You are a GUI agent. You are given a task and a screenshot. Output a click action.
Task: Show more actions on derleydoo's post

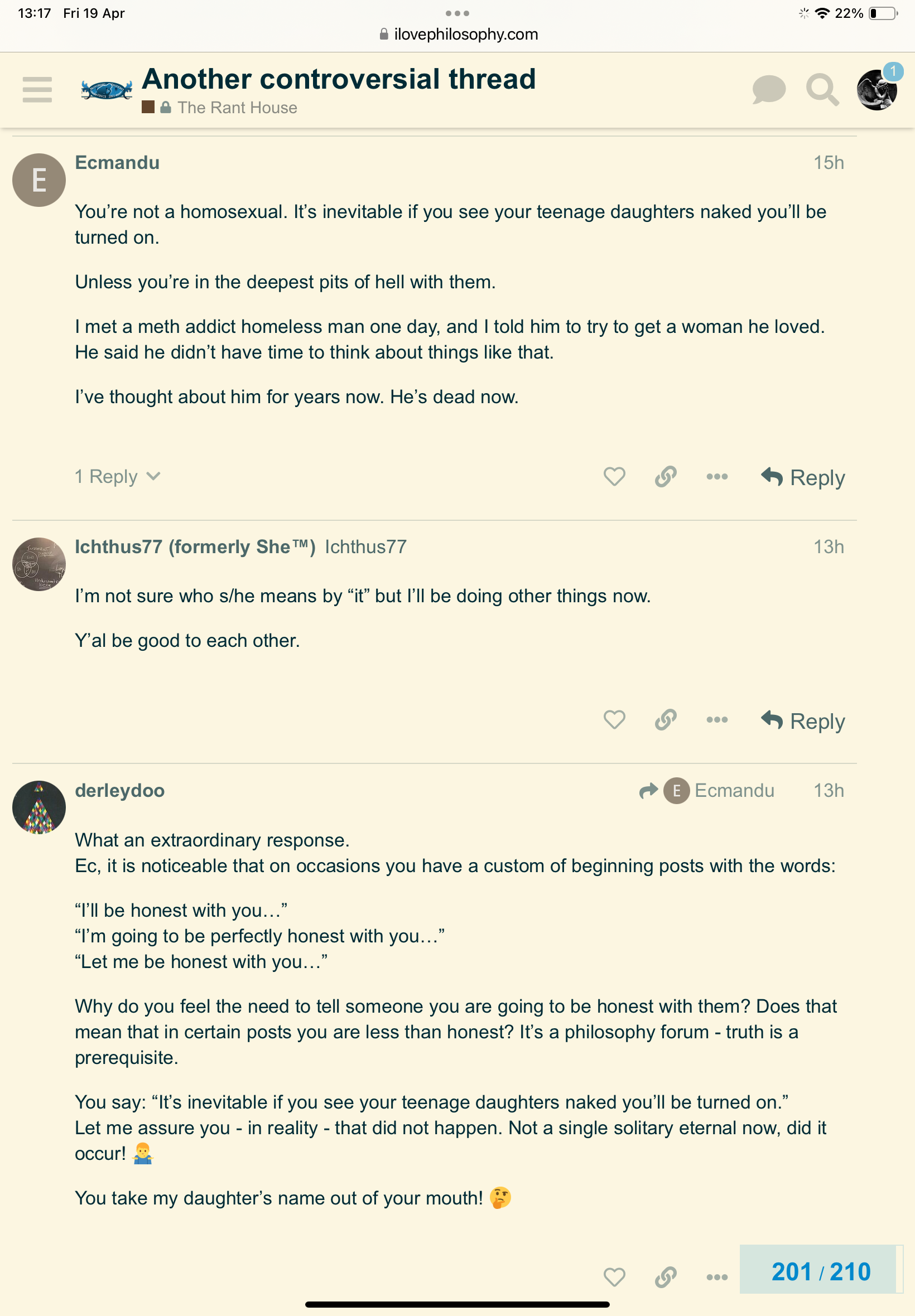pos(717,1276)
